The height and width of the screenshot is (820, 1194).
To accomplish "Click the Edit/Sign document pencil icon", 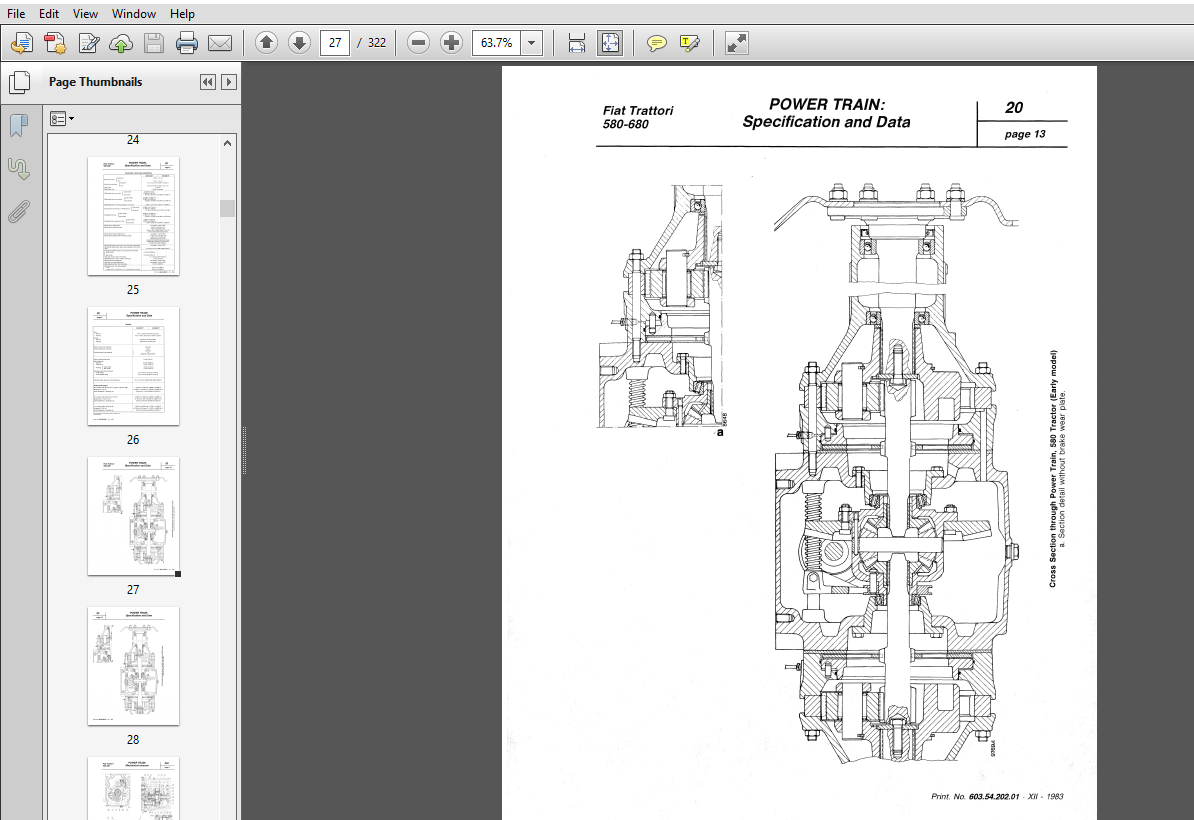I will click(x=88, y=43).
